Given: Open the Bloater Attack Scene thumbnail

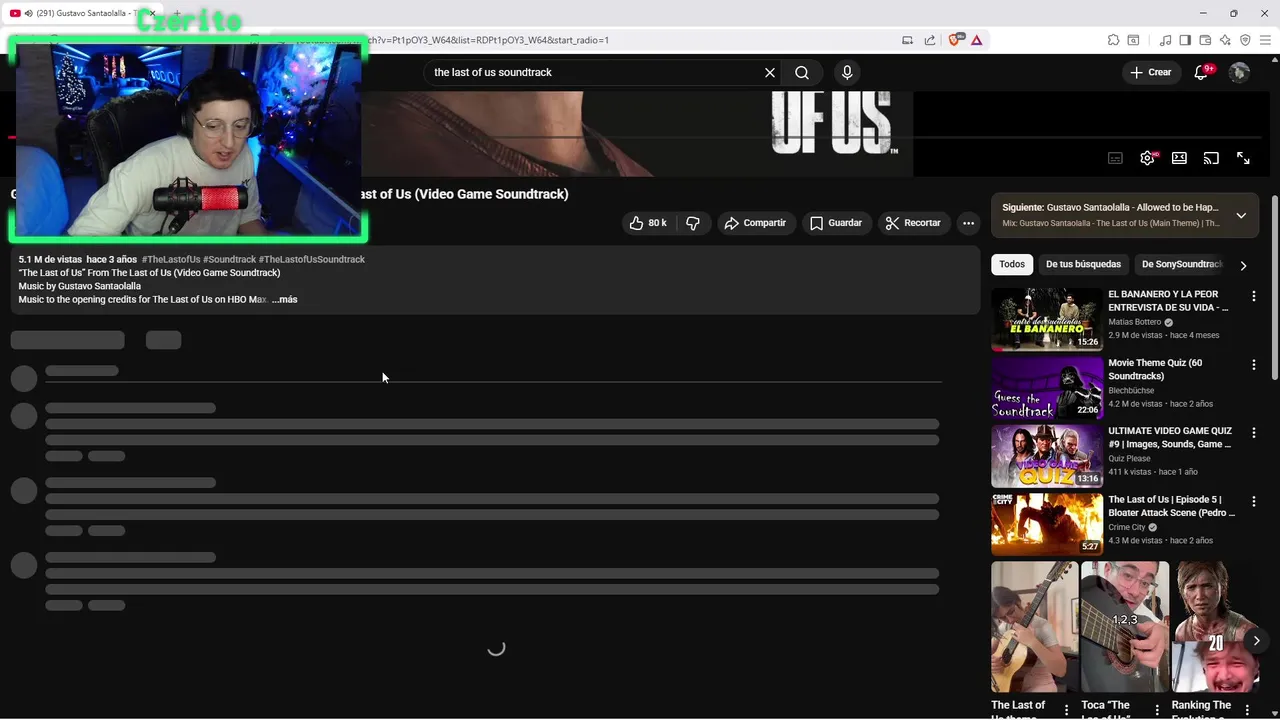Looking at the screenshot, I should click(x=1047, y=523).
